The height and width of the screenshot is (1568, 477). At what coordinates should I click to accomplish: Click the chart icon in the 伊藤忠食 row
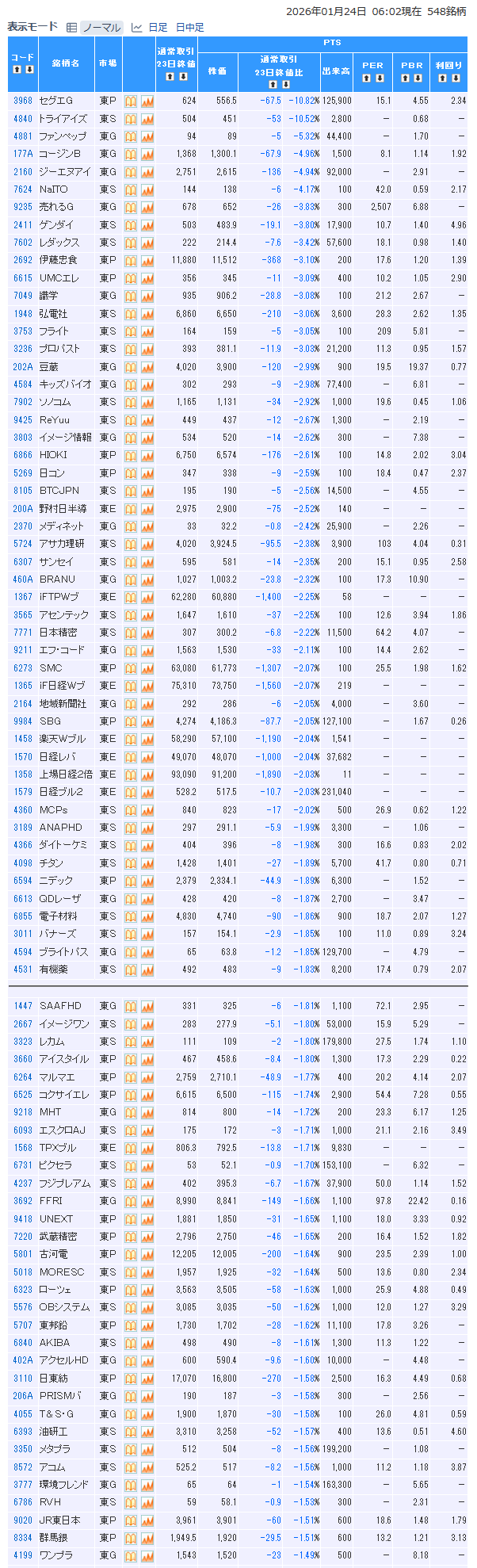pyautogui.click(x=147, y=261)
